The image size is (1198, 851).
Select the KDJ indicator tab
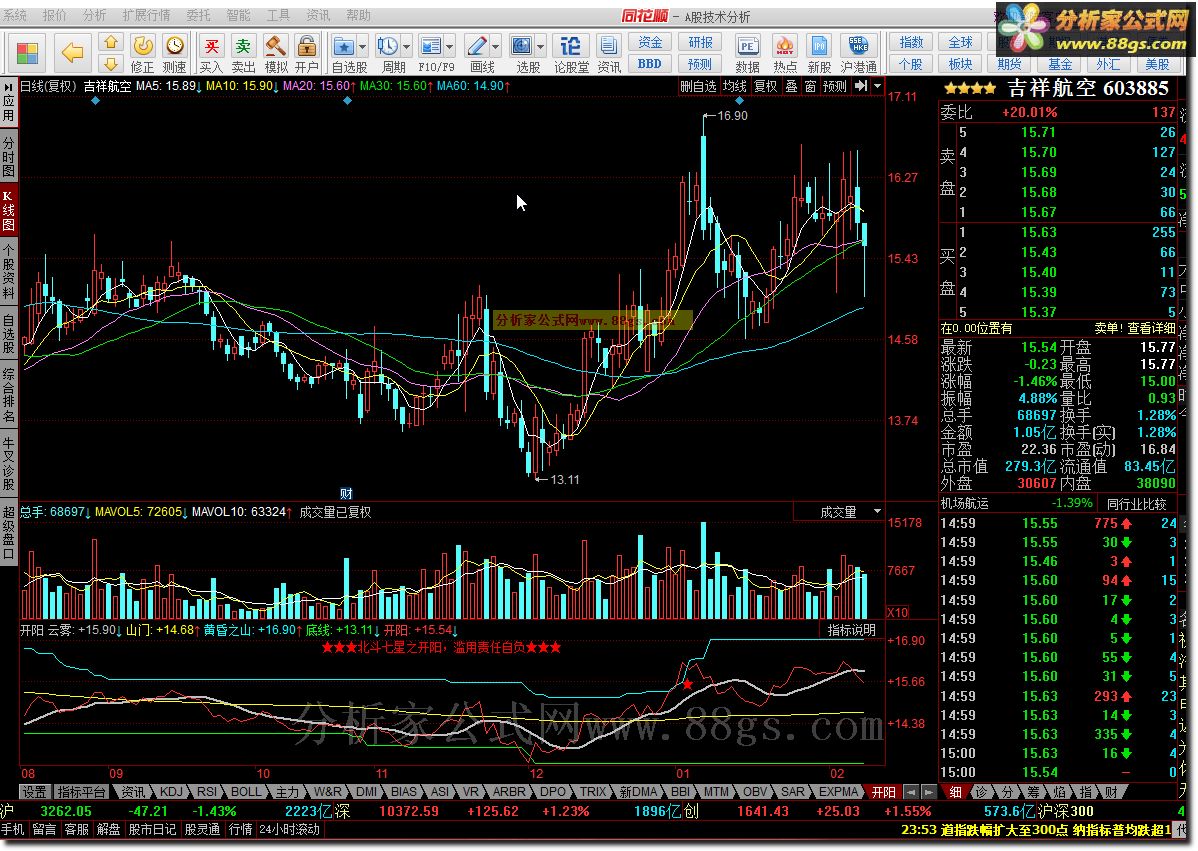(170, 792)
